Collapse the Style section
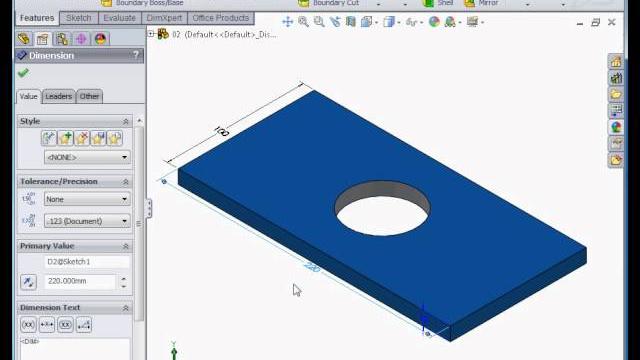The height and width of the screenshot is (360, 640). point(126,121)
